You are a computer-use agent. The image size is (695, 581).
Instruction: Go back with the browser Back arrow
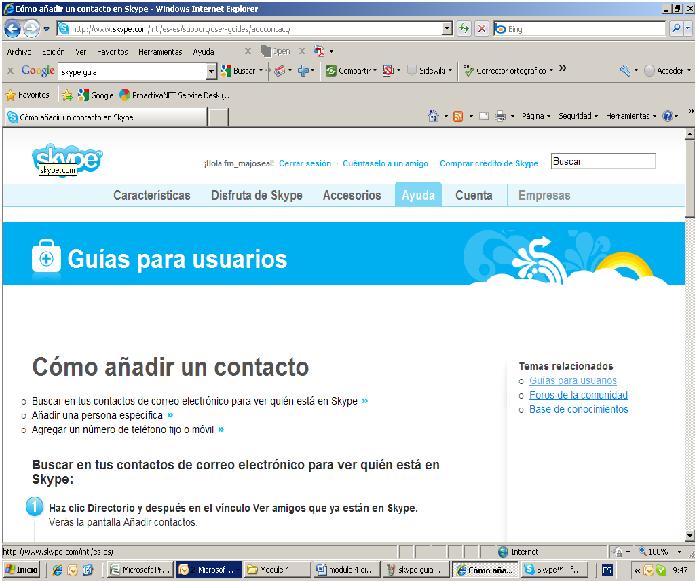pos(12,29)
